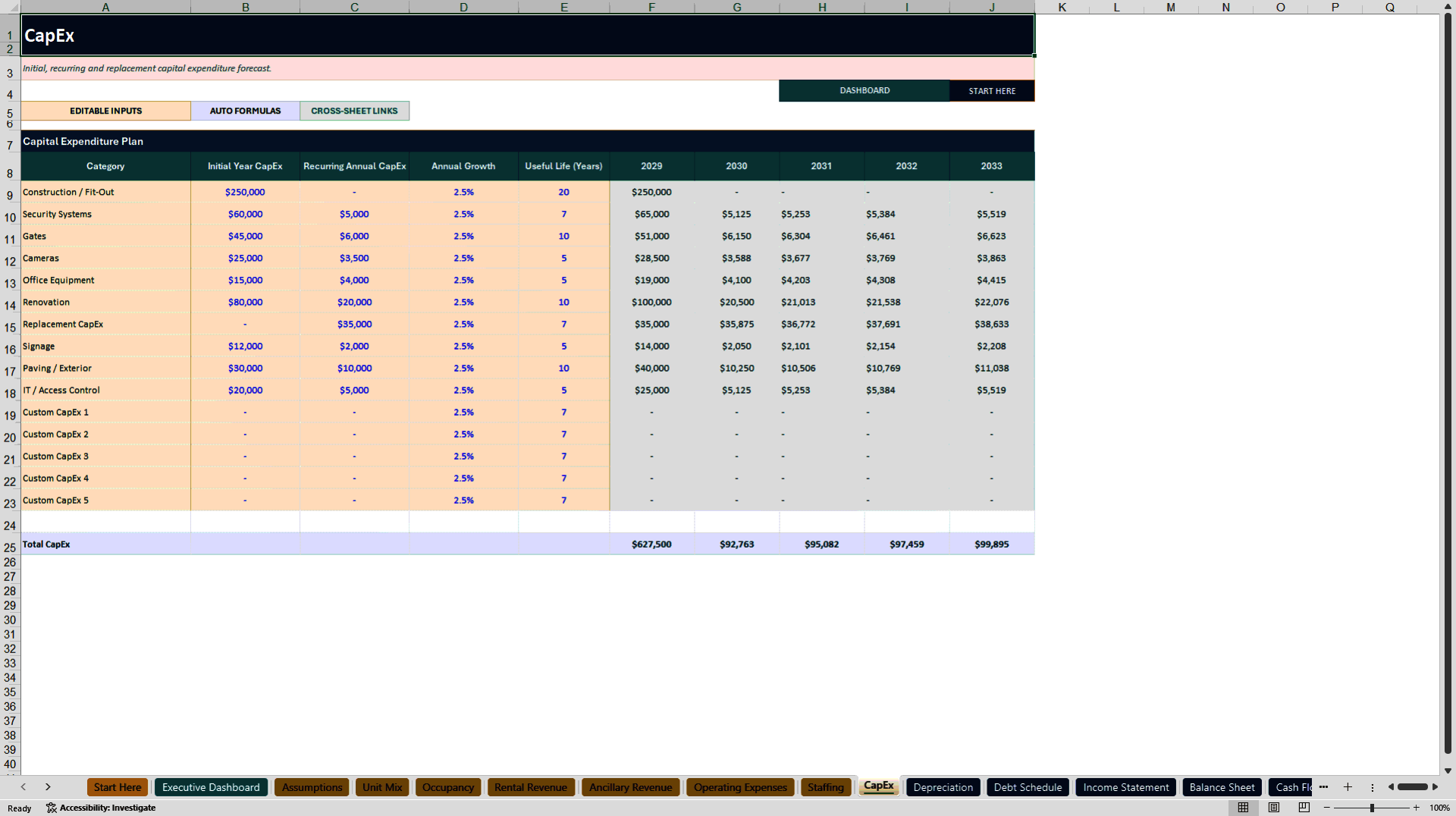The image size is (1456, 816).
Task: Click the Recurring Annual CapEx header
Action: click(x=354, y=166)
